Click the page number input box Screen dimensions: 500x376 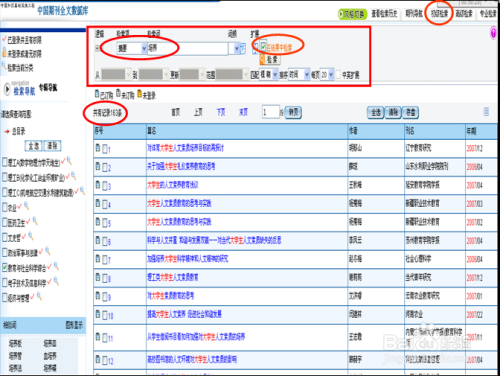pos(270,112)
